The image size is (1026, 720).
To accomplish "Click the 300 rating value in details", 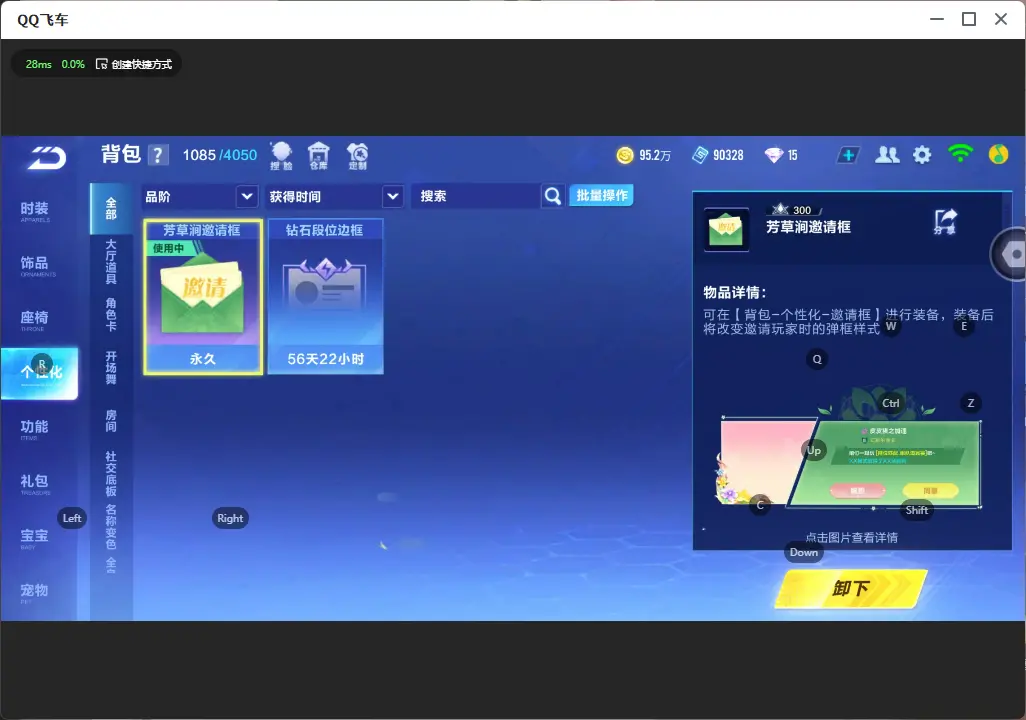I will coord(802,210).
